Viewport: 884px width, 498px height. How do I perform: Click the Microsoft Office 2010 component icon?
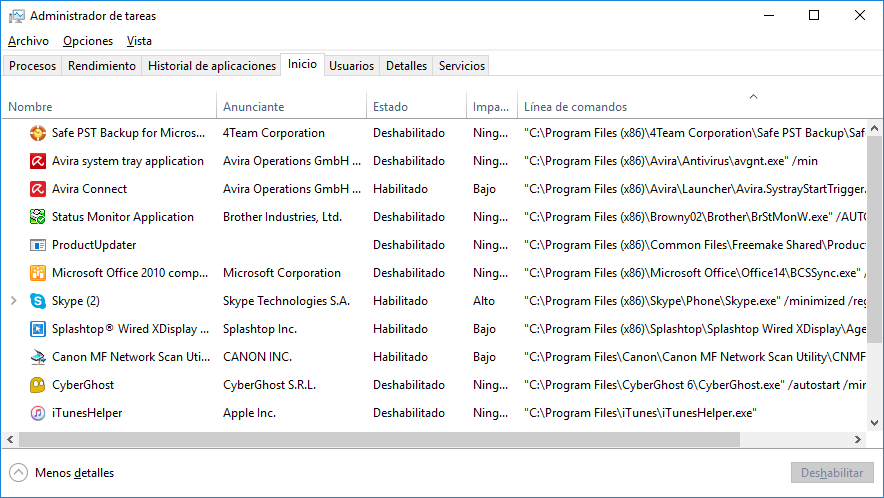38,273
